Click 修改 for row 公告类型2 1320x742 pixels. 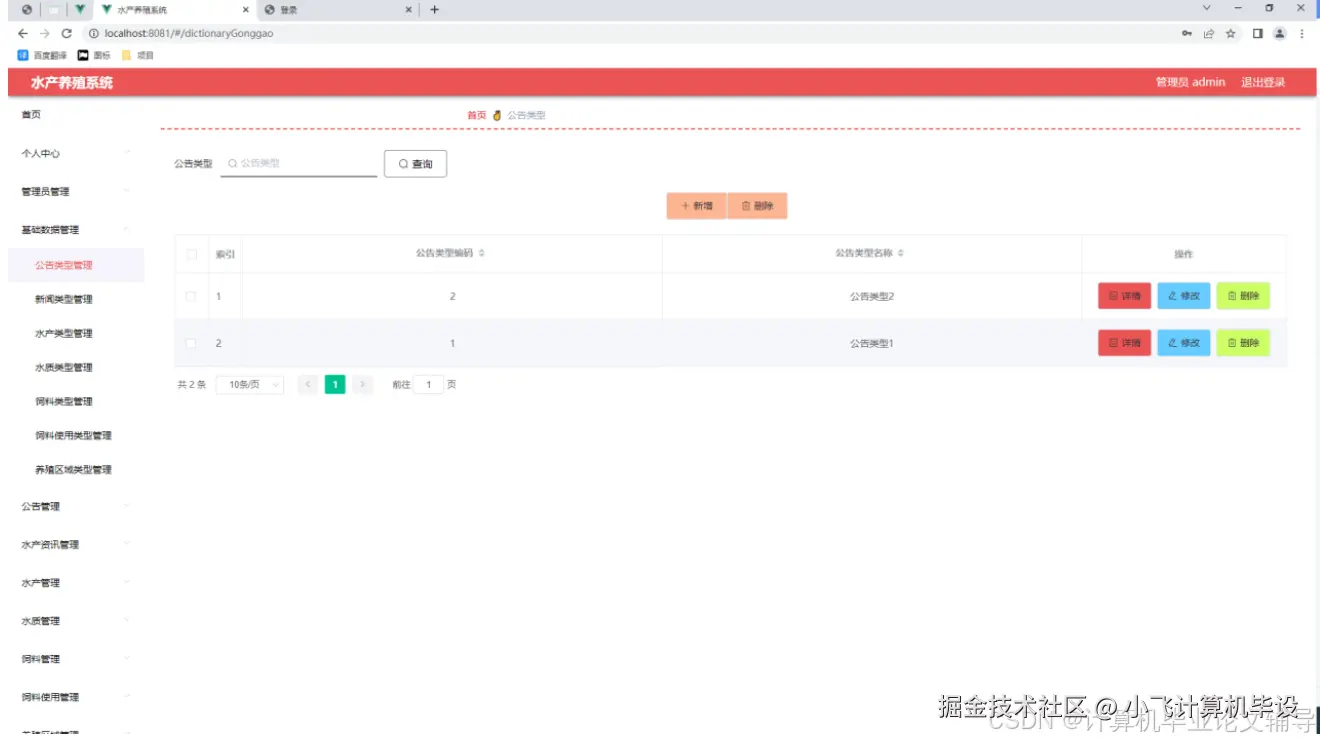pos(1184,296)
